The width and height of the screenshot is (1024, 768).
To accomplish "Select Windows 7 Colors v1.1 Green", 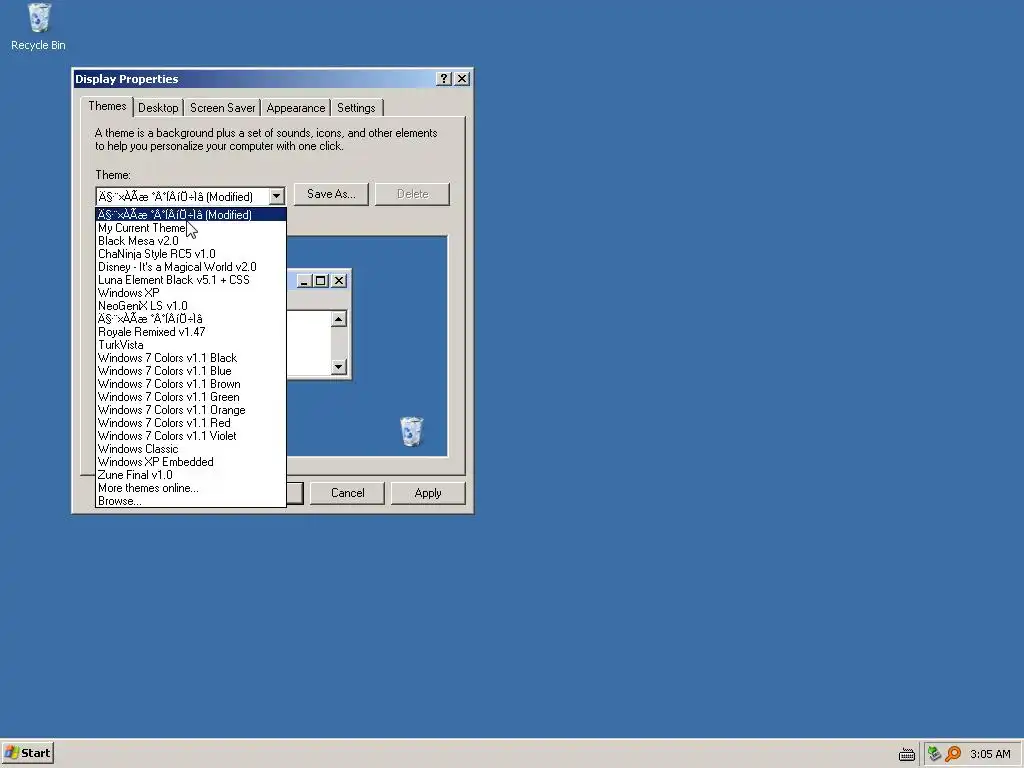I will [x=191, y=397].
